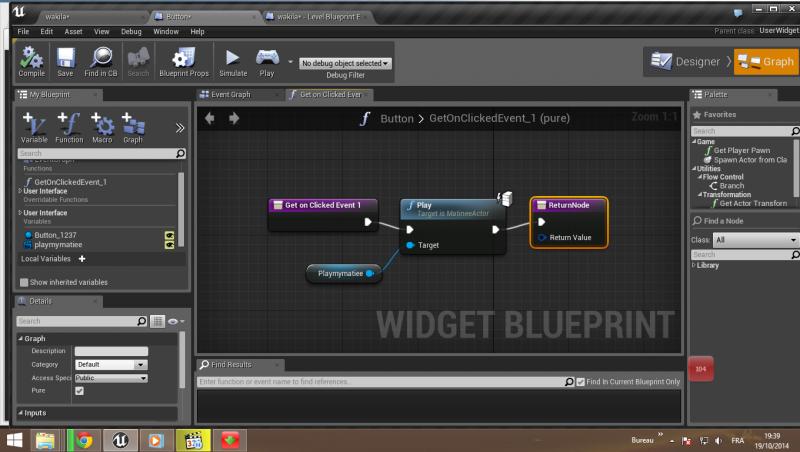The image size is (800, 452).
Task: Click the My Blueprint vertical scrollbar
Action: click(180, 209)
